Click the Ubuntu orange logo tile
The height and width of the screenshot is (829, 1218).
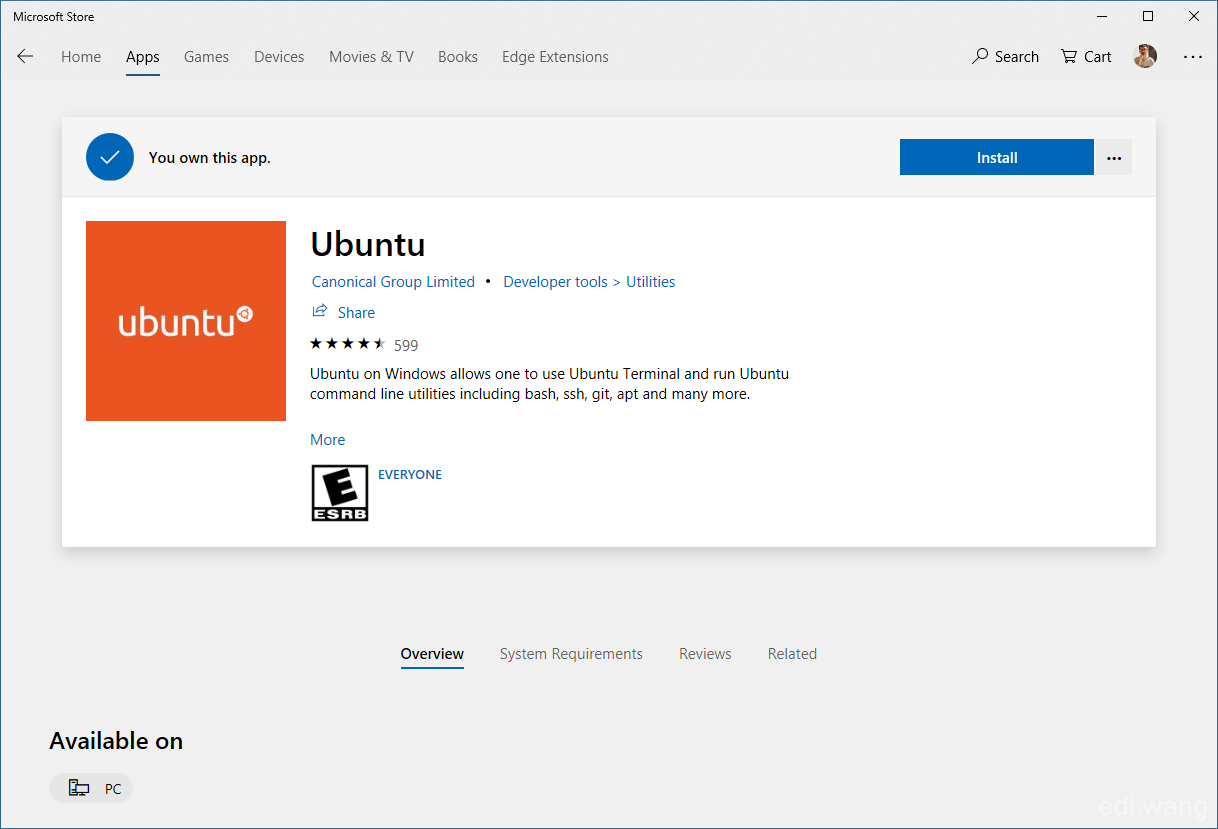(186, 321)
